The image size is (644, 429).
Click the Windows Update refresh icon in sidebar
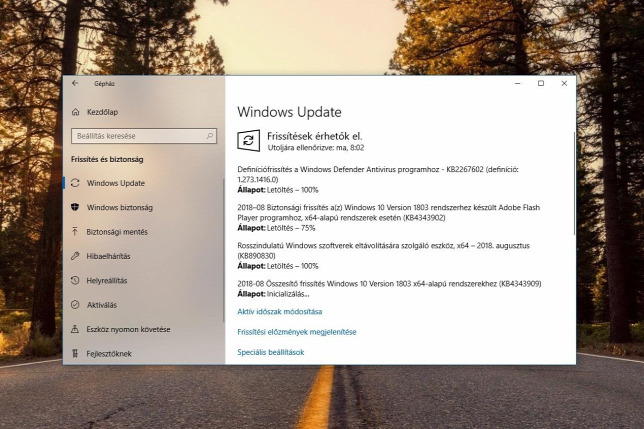pos(75,183)
